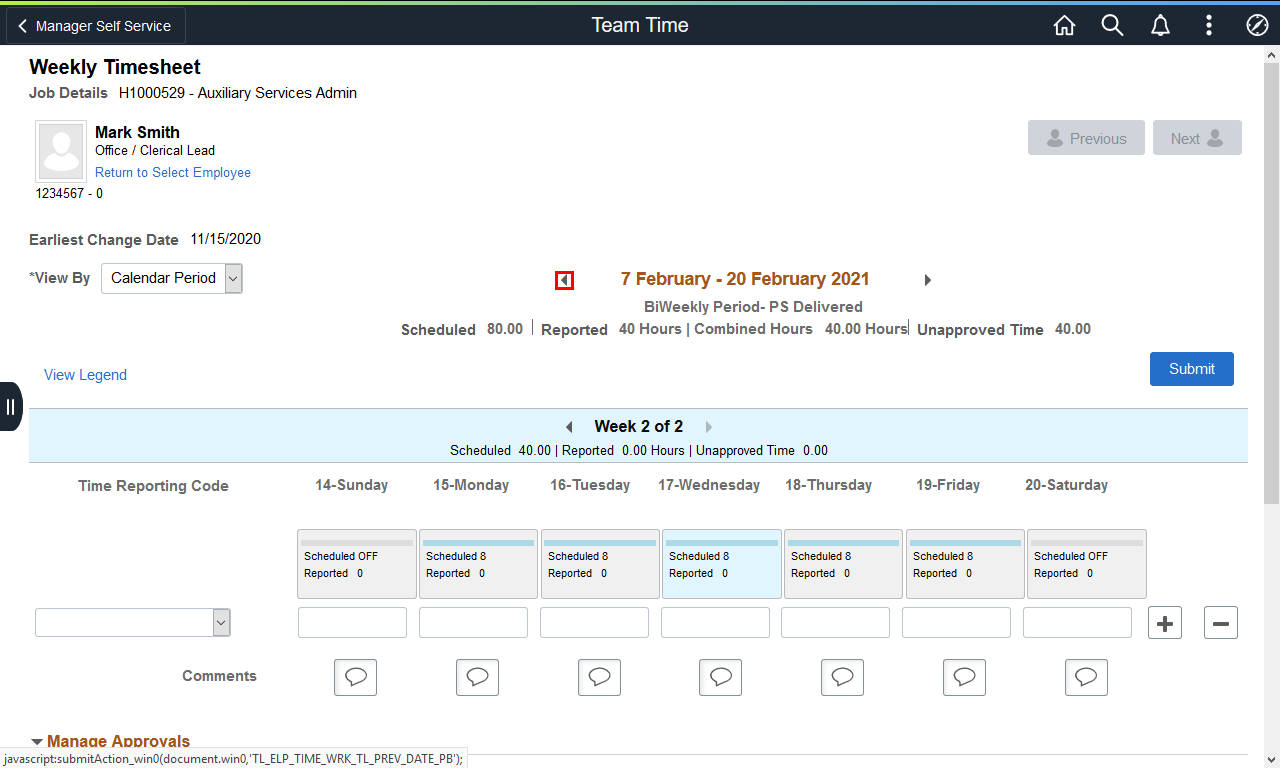Click the employee ID 1234567 - 0
1280x768 pixels.
[69, 194]
